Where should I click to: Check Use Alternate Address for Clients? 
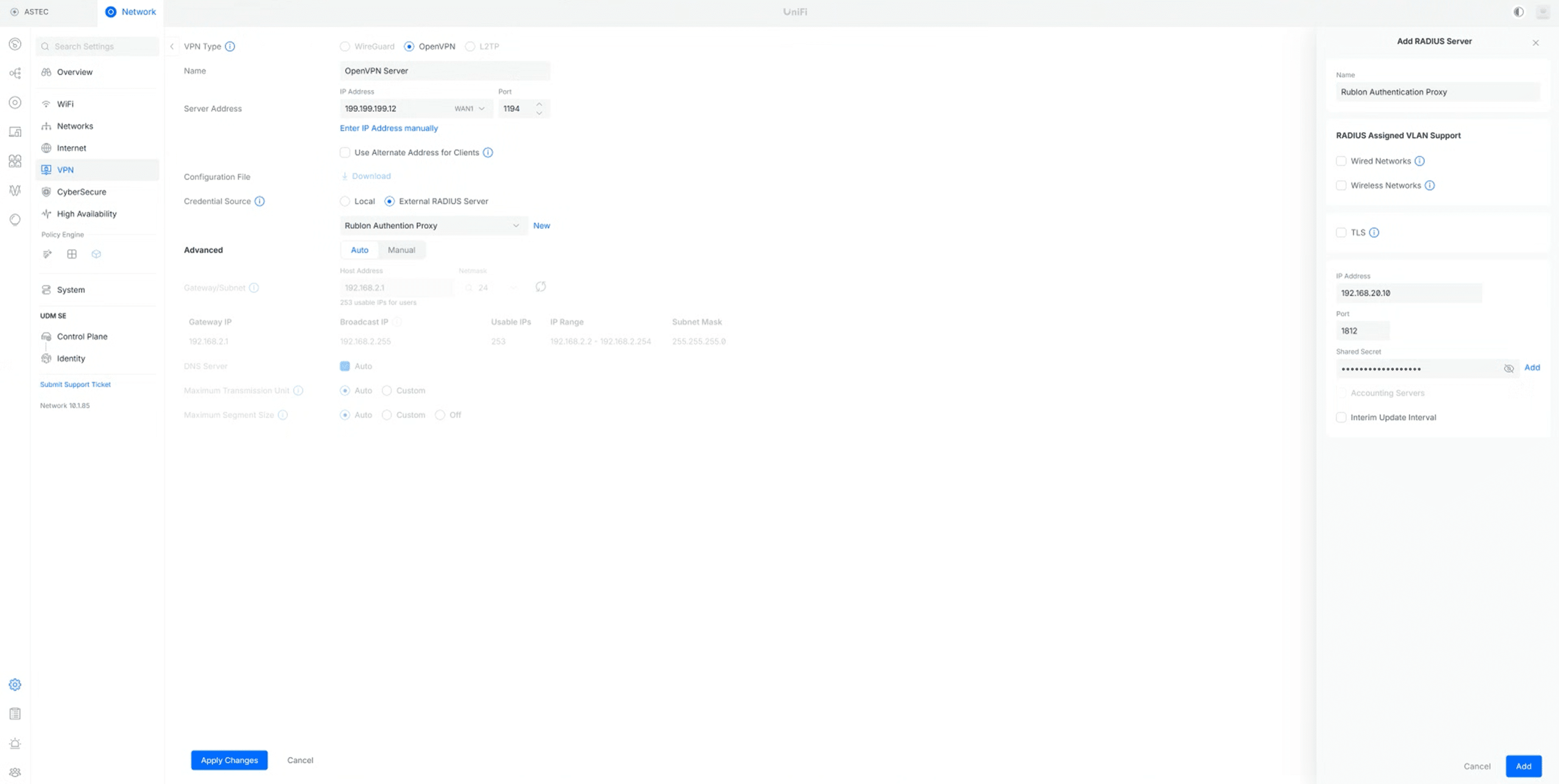pyautogui.click(x=345, y=153)
